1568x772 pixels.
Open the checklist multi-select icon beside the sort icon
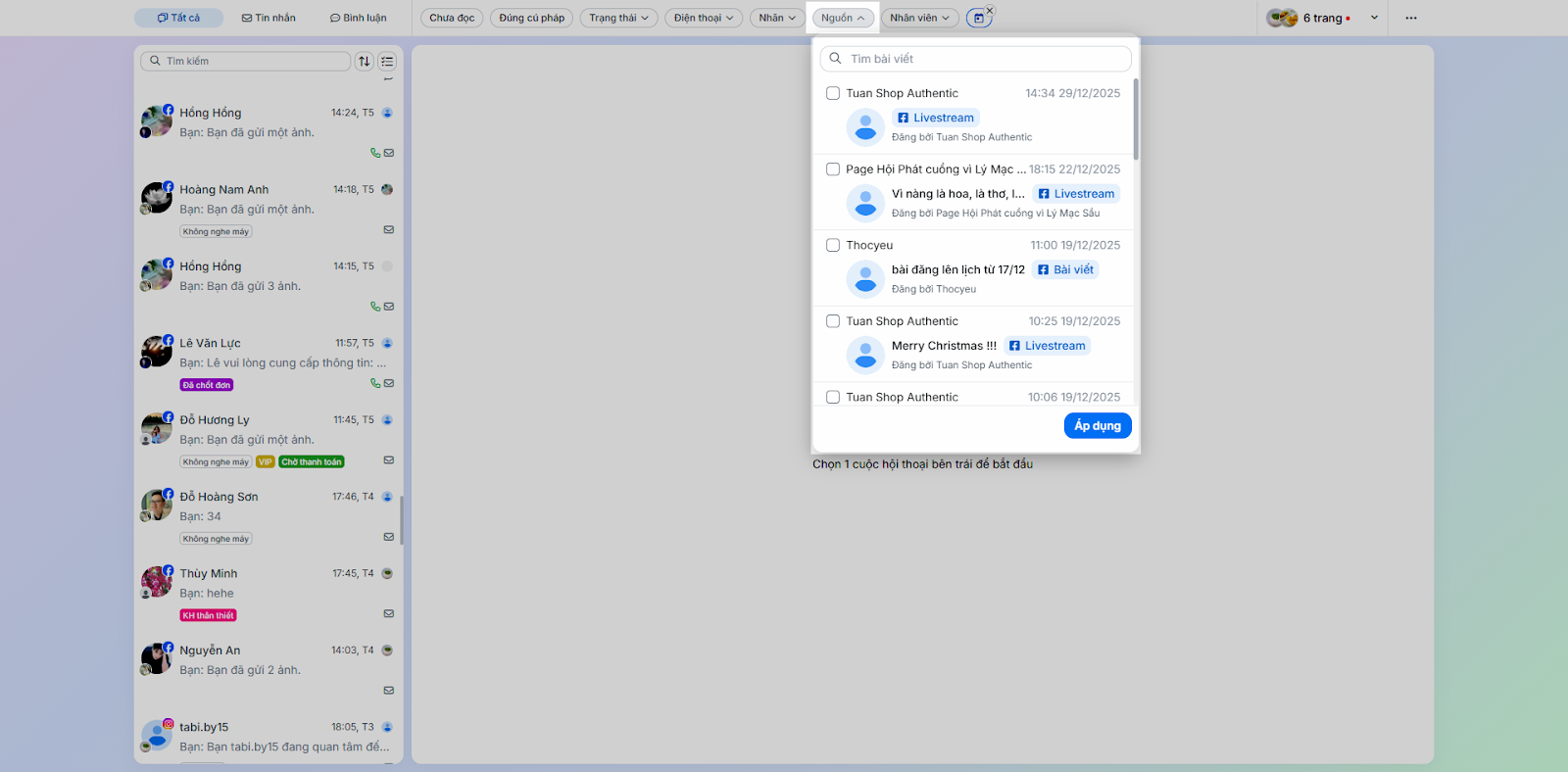pyautogui.click(x=388, y=61)
